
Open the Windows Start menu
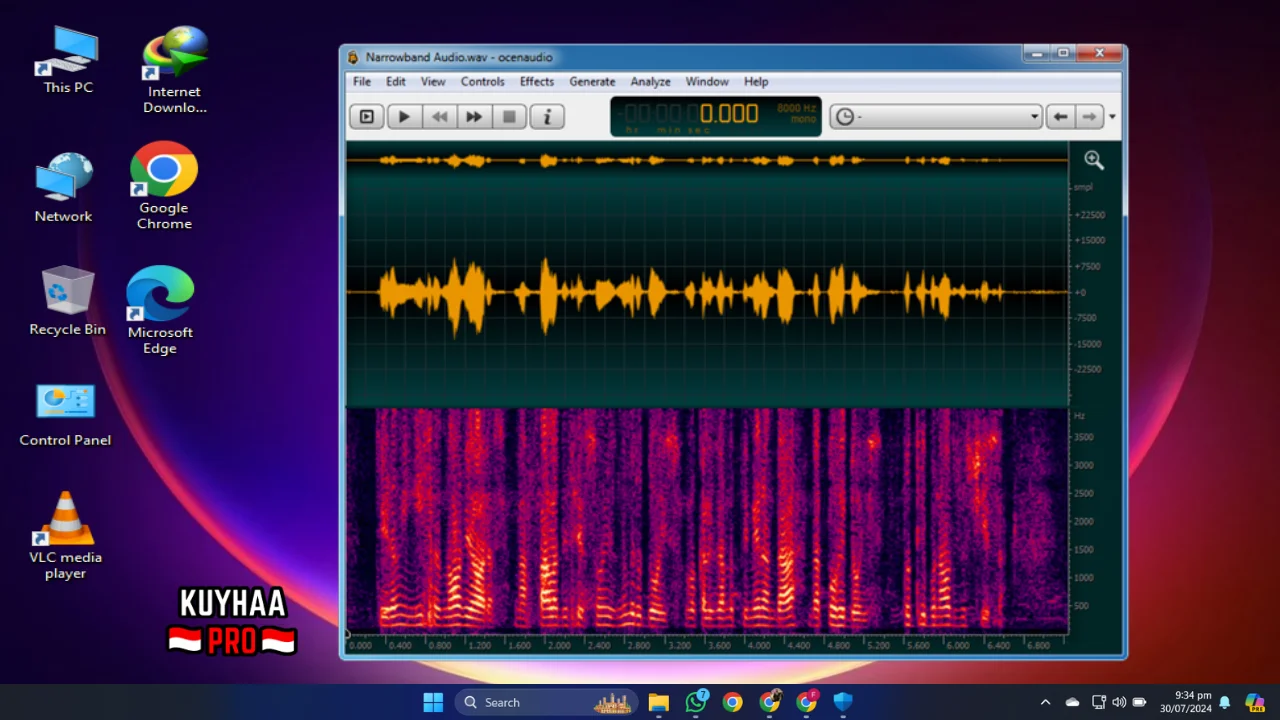point(433,702)
